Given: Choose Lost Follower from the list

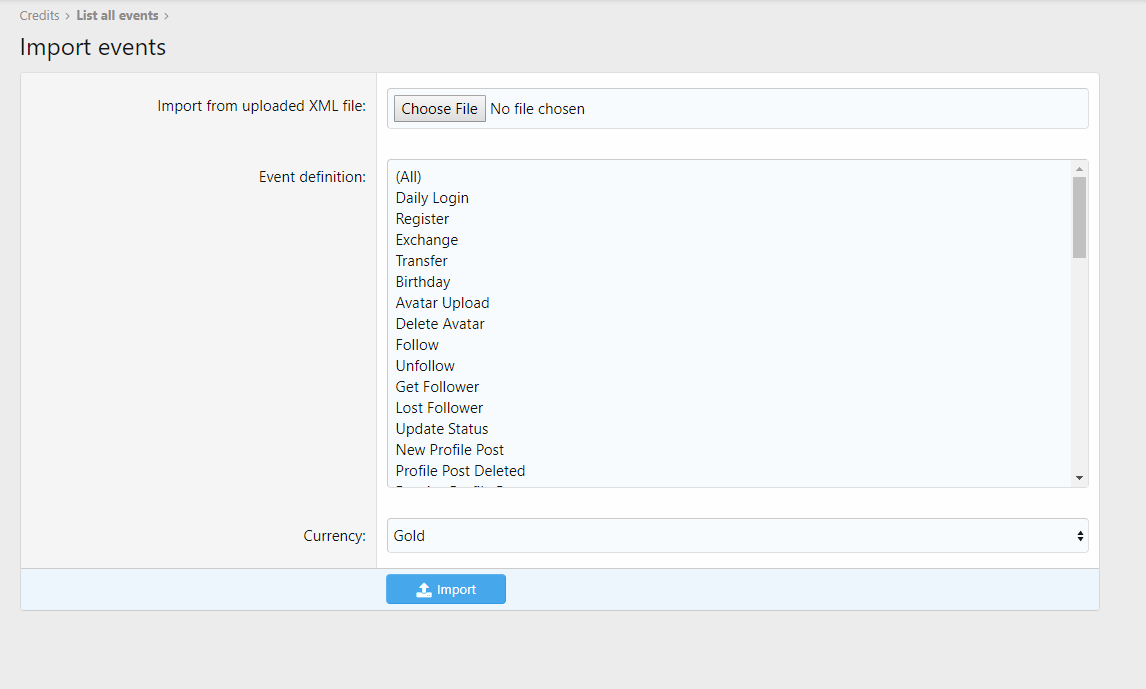Looking at the screenshot, I should pyautogui.click(x=439, y=408).
